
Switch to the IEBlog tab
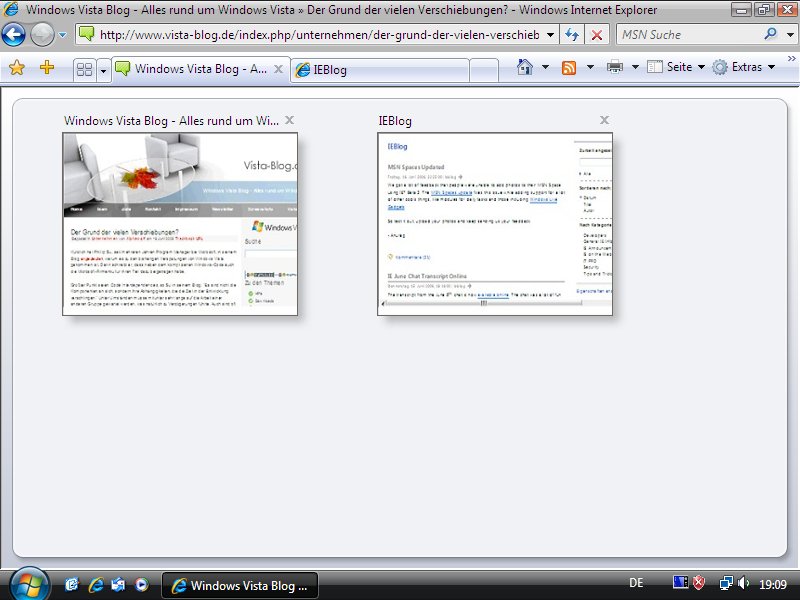[380, 70]
